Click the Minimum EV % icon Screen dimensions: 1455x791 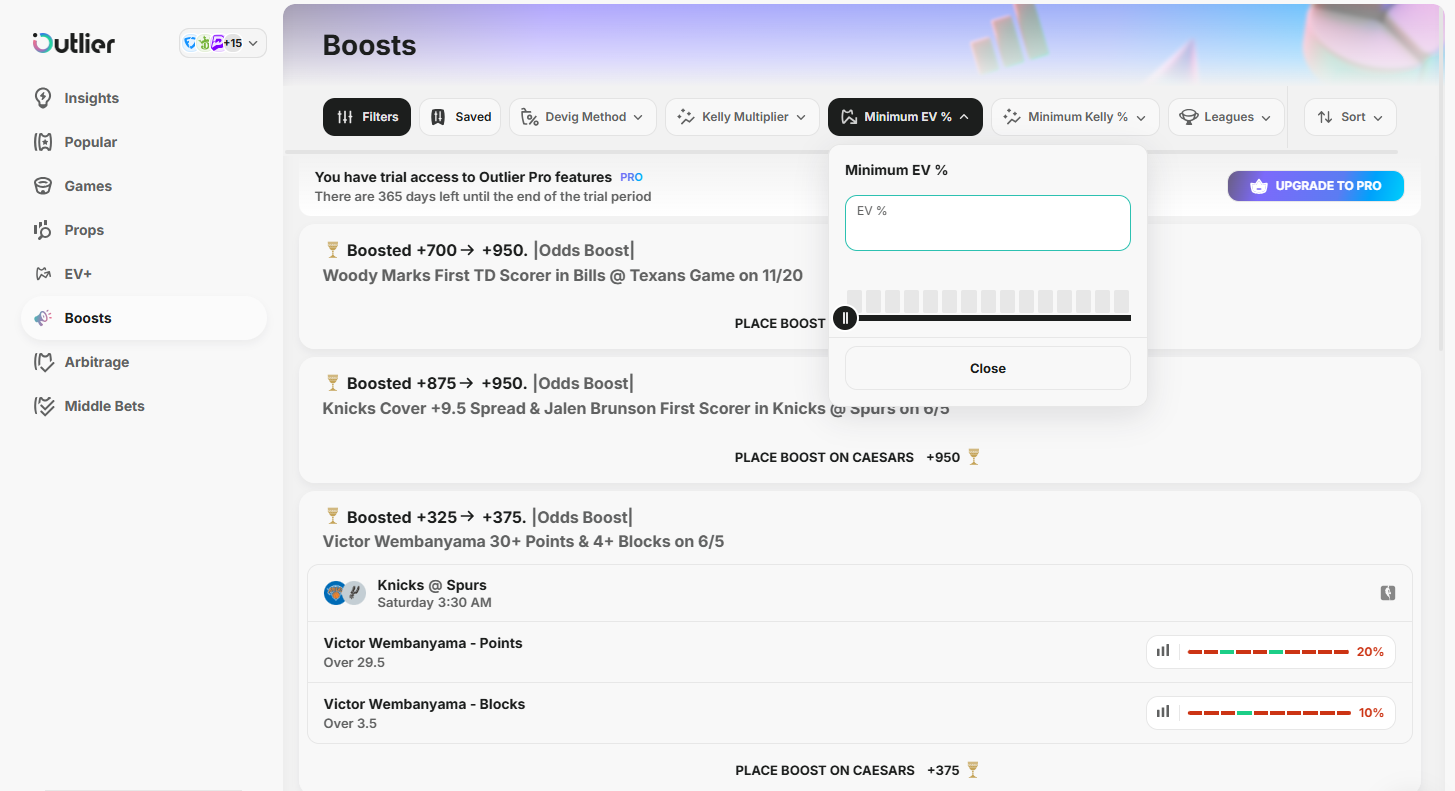pyautogui.click(x=849, y=117)
